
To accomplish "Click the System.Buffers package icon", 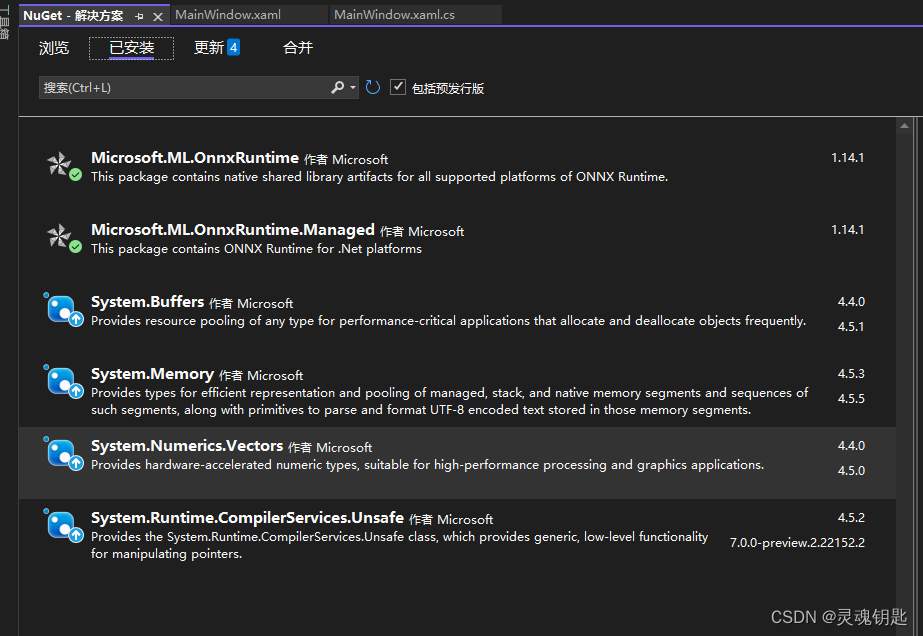I will [x=64, y=310].
